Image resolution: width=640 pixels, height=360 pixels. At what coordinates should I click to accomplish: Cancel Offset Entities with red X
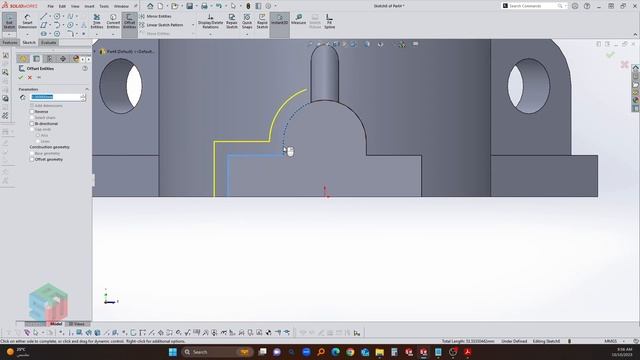[x=30, y=78]
